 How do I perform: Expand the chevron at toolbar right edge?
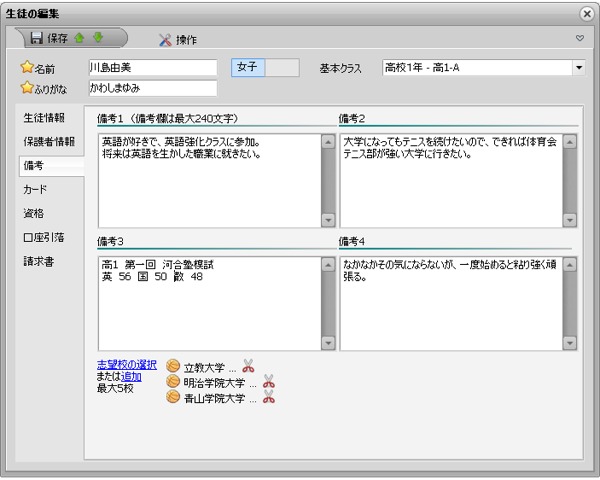580,39
